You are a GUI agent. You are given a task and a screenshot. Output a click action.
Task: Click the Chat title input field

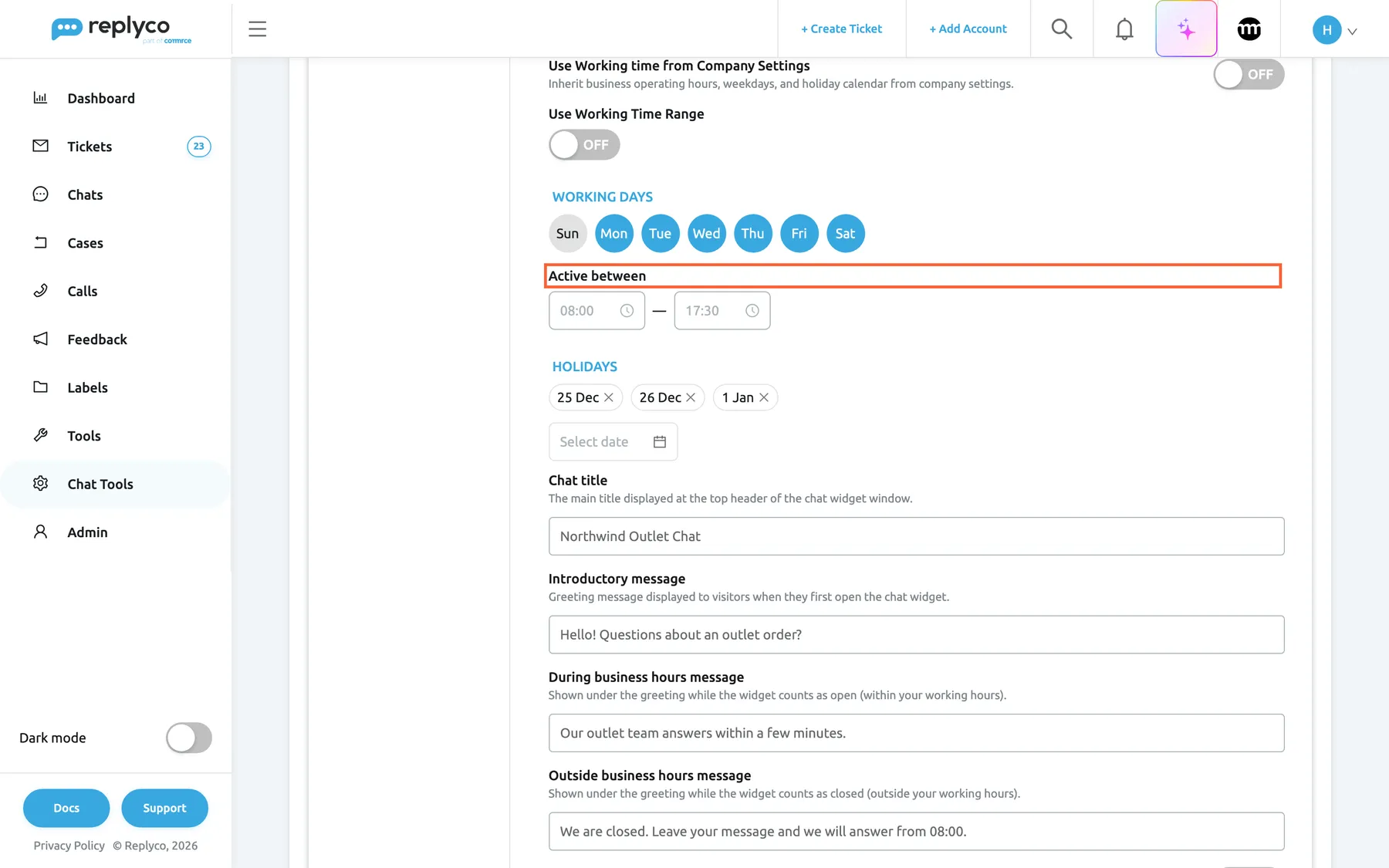(x=916, y=536)
